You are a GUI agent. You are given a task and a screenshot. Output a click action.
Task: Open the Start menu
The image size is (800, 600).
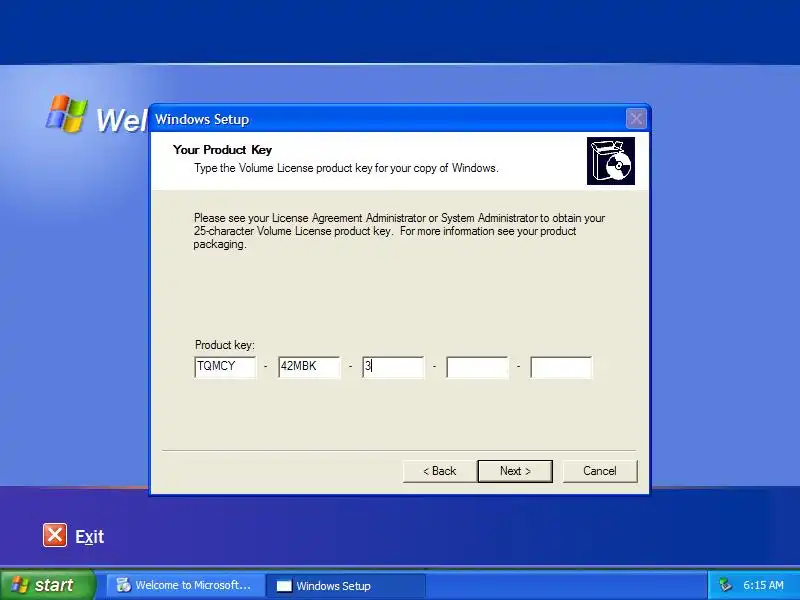(48, 585)
